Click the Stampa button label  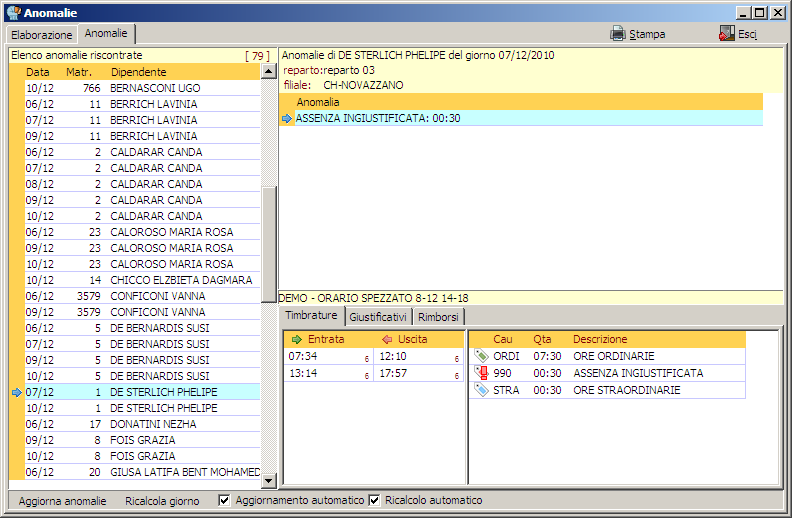pos(647,34)
